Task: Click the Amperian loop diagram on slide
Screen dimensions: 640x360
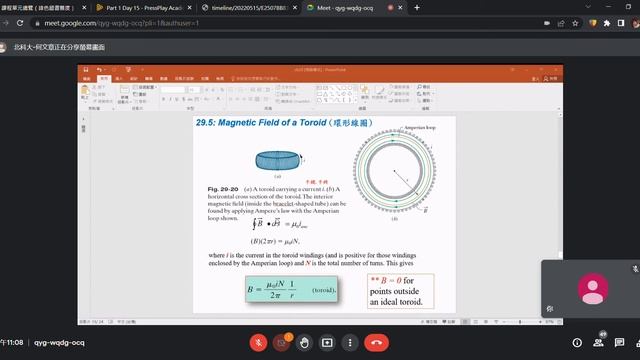Action: 395,171
